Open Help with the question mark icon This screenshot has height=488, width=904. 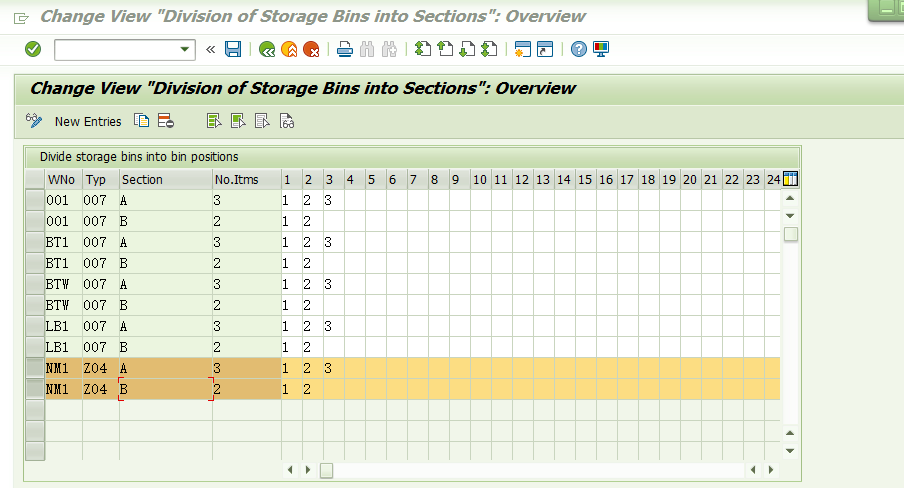[x=578, y=50]
